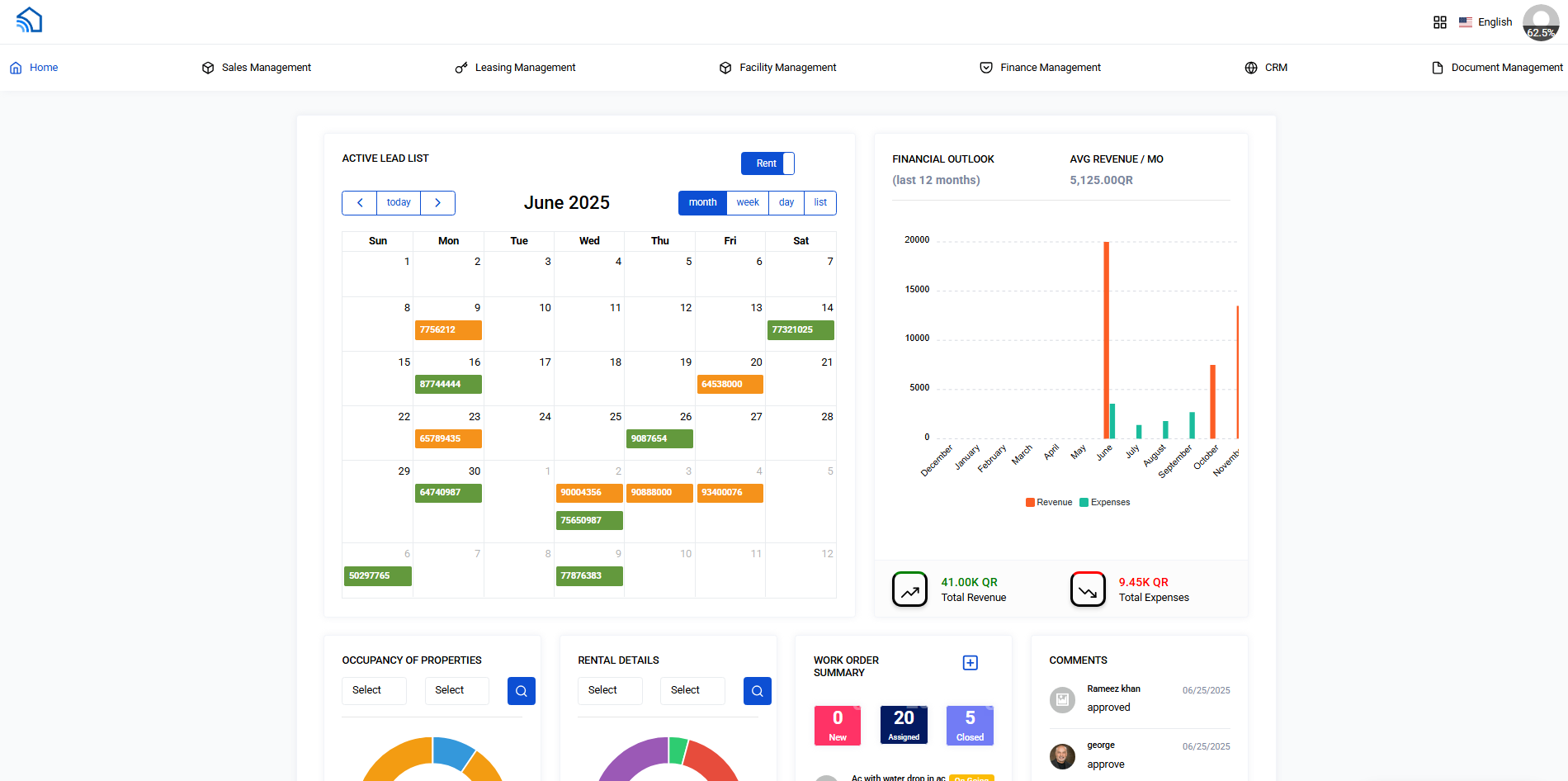Screen dimensions: 1568x781
Task: Open the English language selector
Action: 1485,22
